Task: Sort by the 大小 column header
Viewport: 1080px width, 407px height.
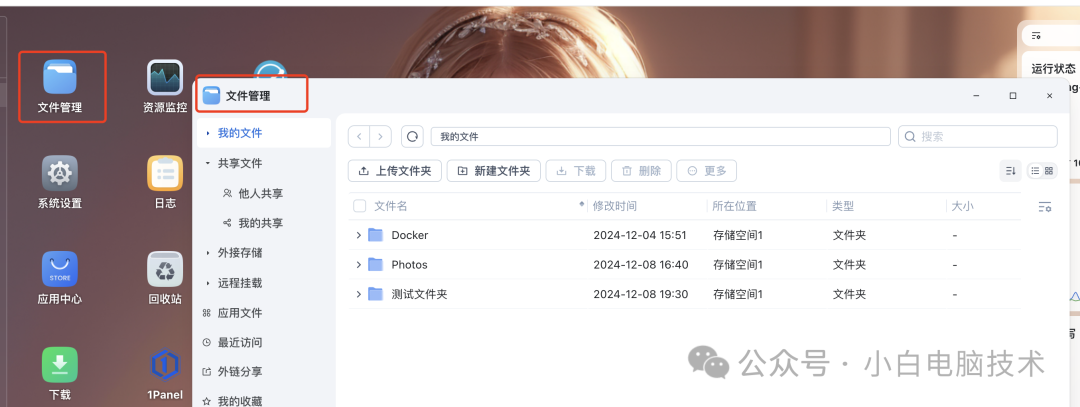Action: point(963,206)
